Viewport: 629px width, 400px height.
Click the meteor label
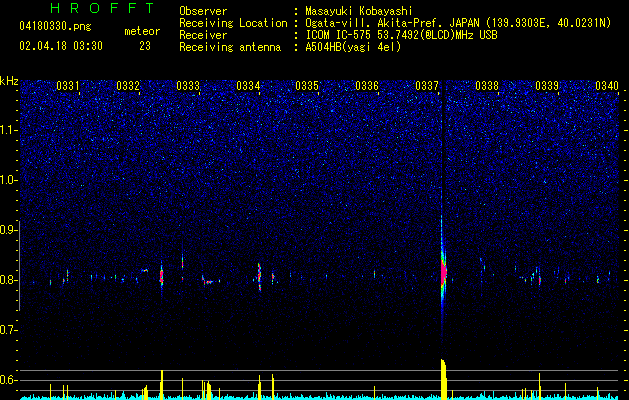[142, 31]
